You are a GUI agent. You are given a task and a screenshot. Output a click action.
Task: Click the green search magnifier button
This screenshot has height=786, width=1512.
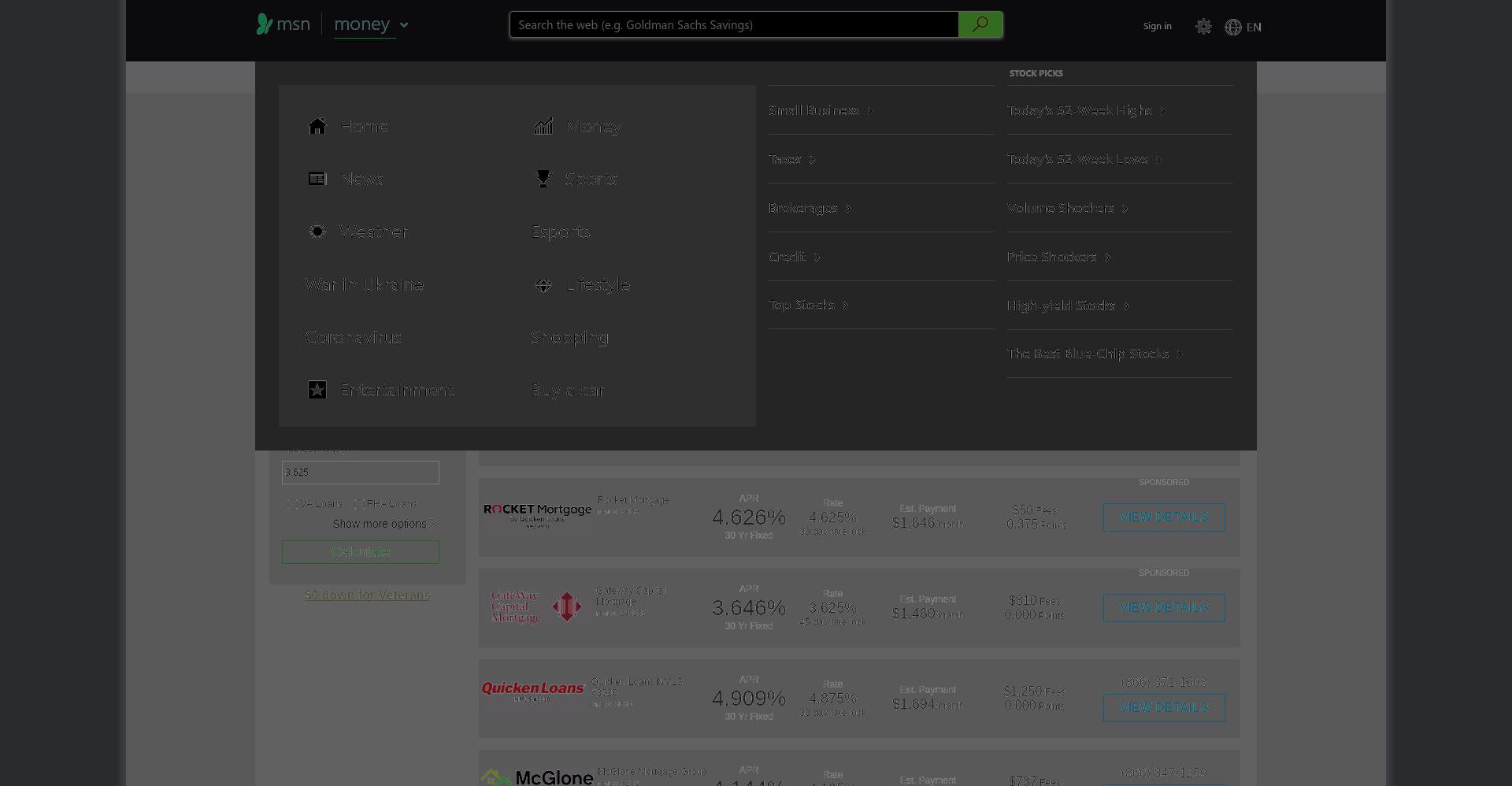coord(980,24)
